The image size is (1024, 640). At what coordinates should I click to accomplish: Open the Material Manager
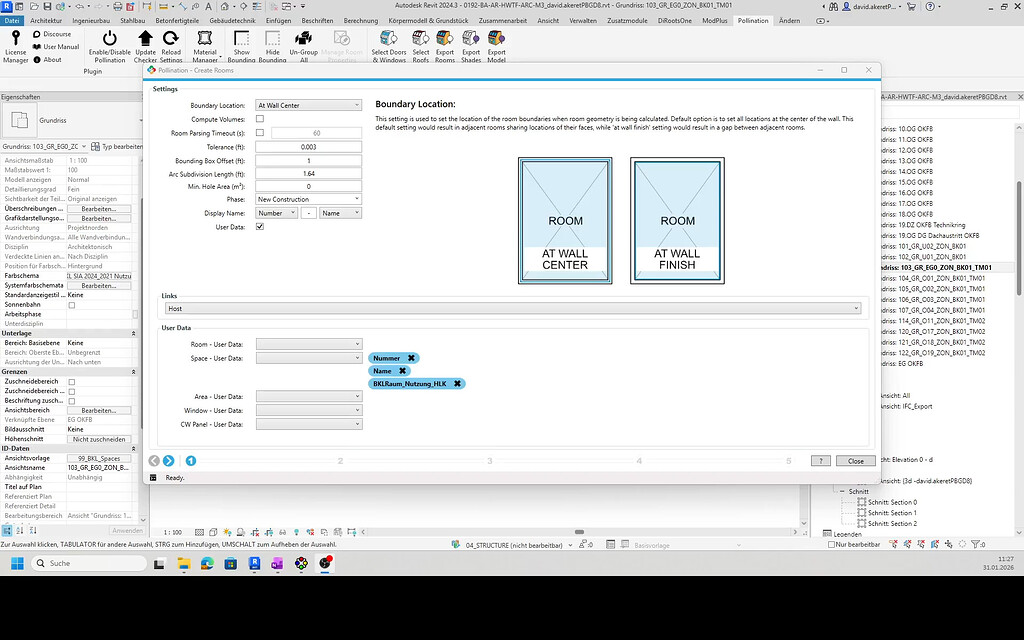click(x=205, y=46)
